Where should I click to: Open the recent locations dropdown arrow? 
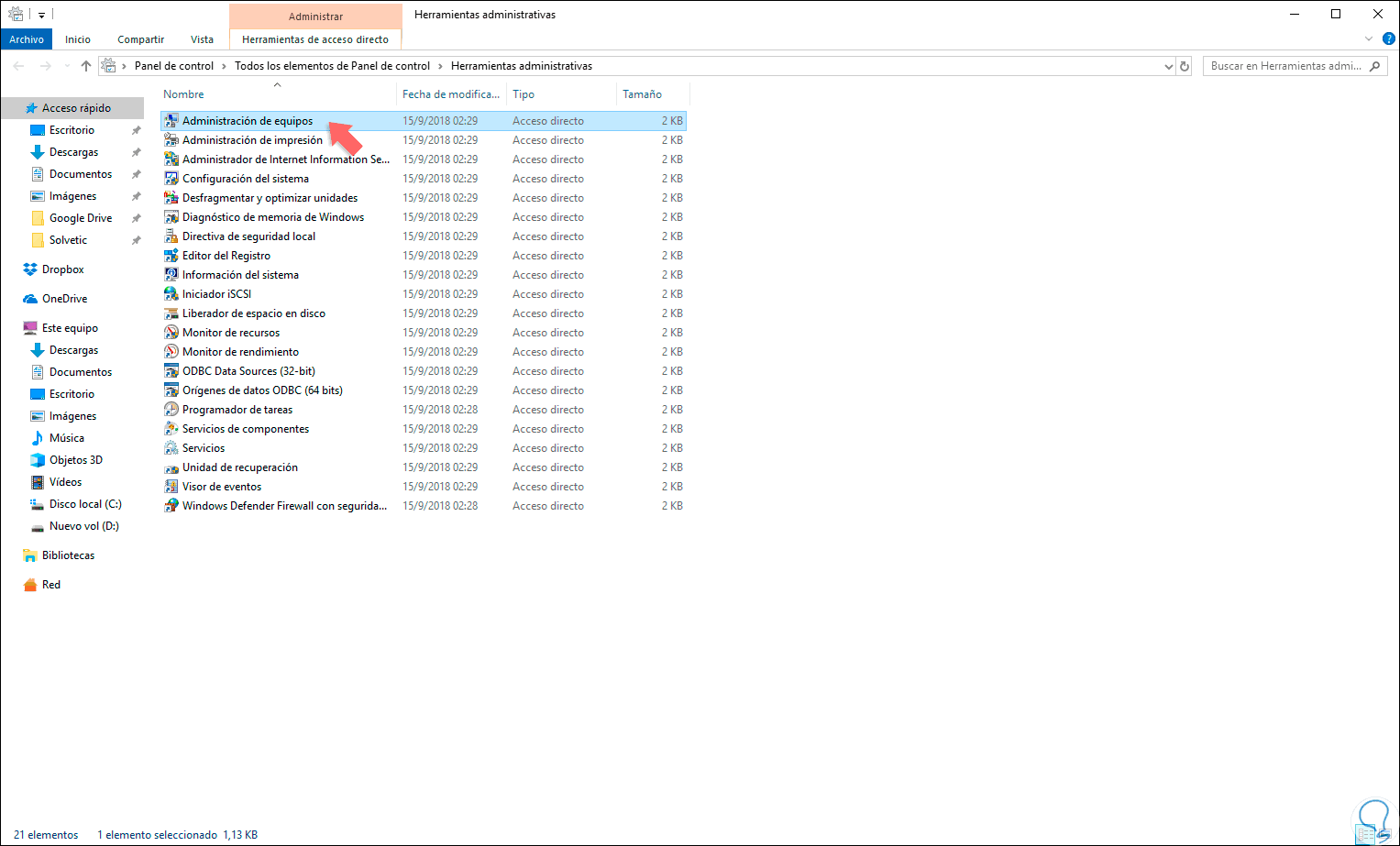point(67,66)
